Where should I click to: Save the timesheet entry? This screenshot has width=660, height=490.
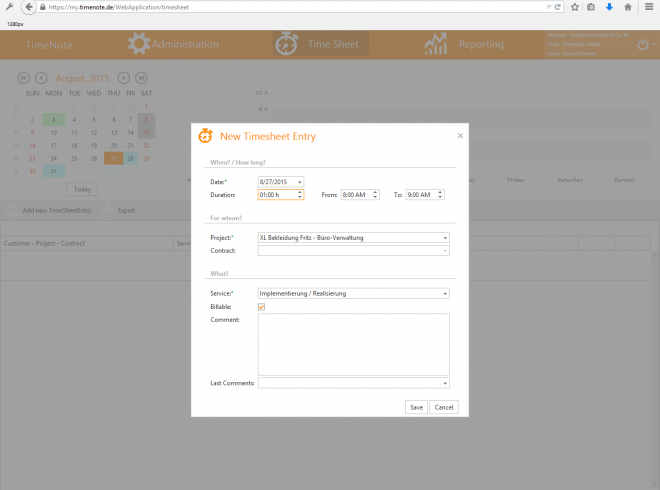coord(416,407)
